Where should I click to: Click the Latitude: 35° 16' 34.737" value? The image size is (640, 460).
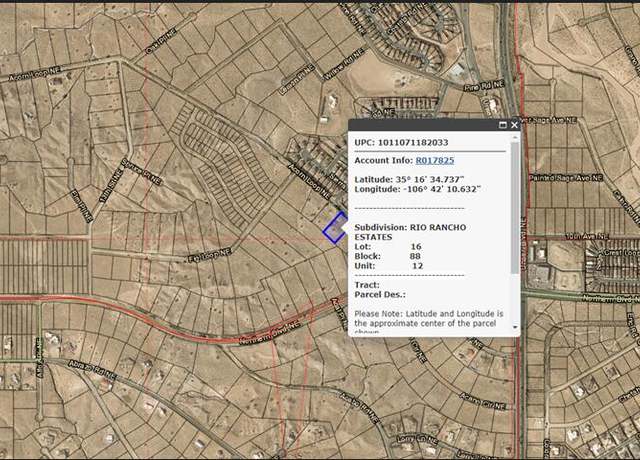409,180
